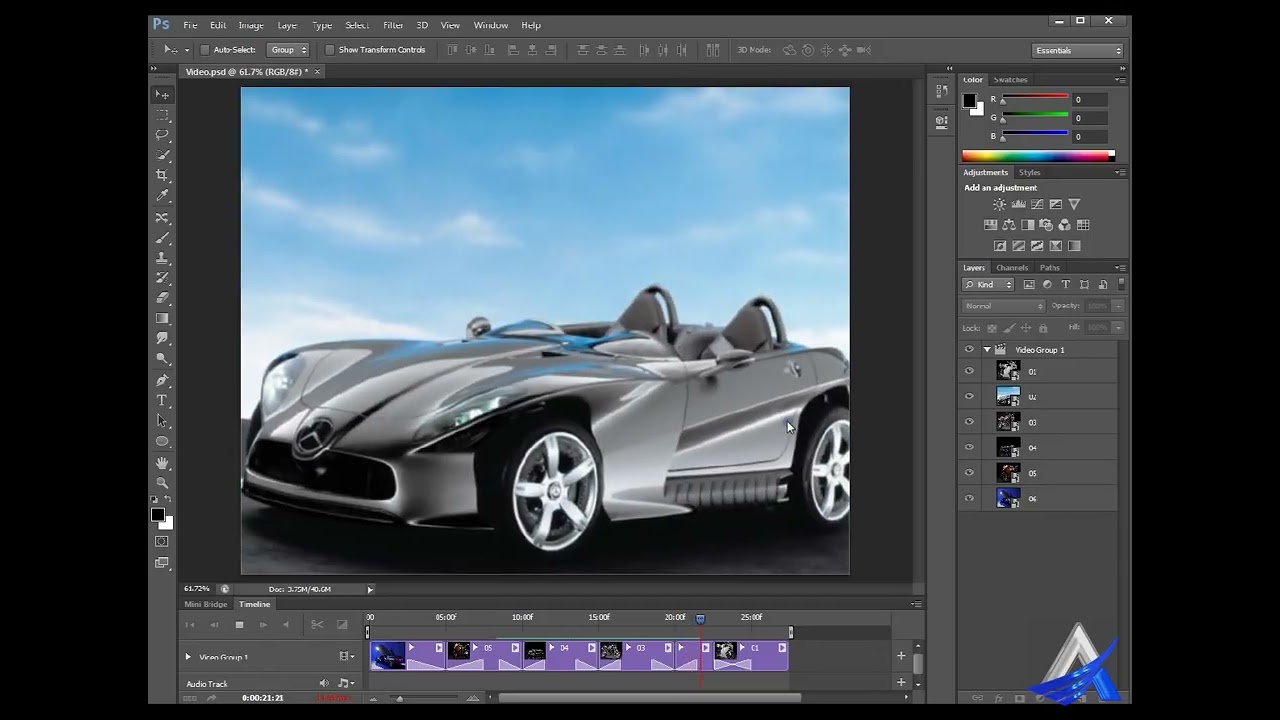Image resolution: width=1280 pixels, height=720 pixels.
Task: Open the Essentials workspace dropdown
Action: [x=1078, y=50]
